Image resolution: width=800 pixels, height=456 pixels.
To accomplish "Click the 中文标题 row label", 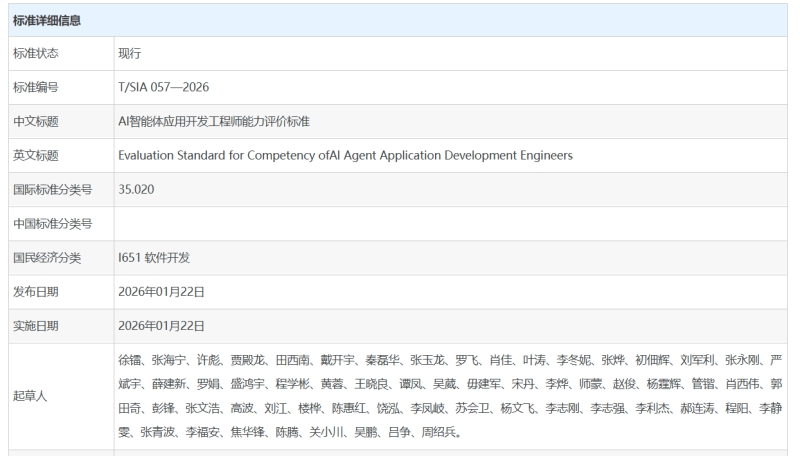I will pyautogui.click(x=35, y=122).
